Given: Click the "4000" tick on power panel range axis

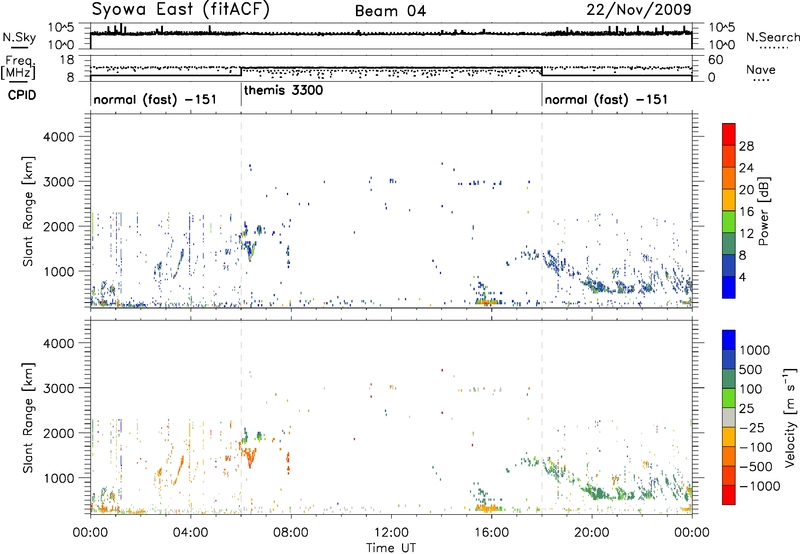Looking at the screenshot, I should pos(59,137).
